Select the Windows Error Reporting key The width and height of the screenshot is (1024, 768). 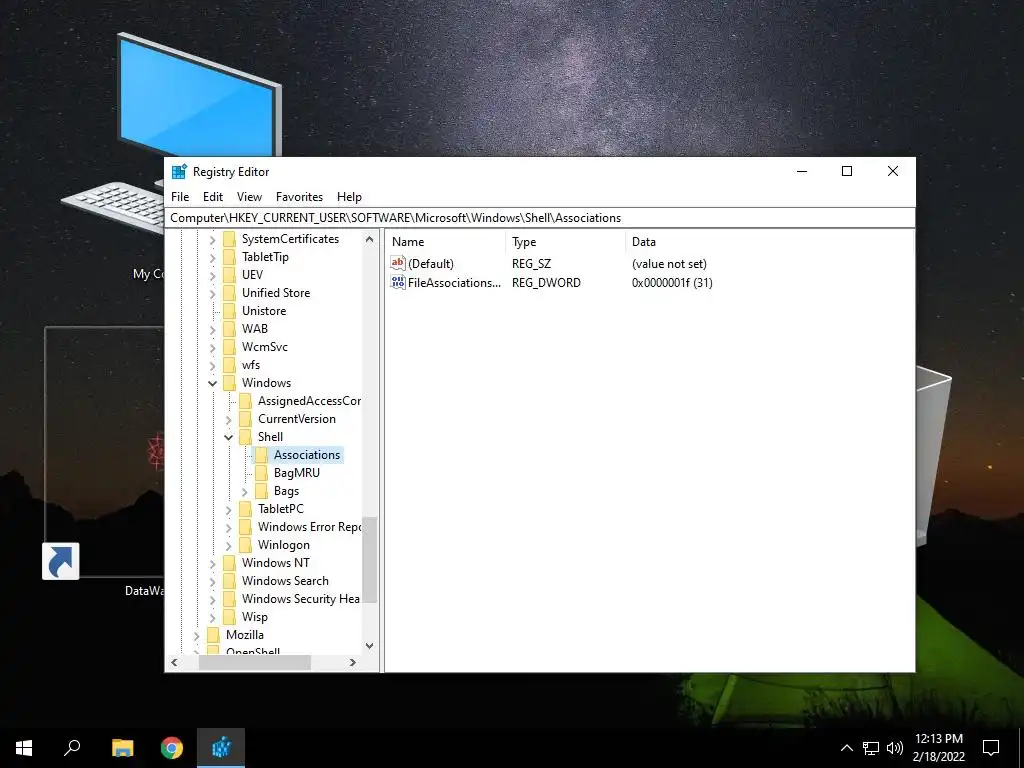tap(309, 526)
